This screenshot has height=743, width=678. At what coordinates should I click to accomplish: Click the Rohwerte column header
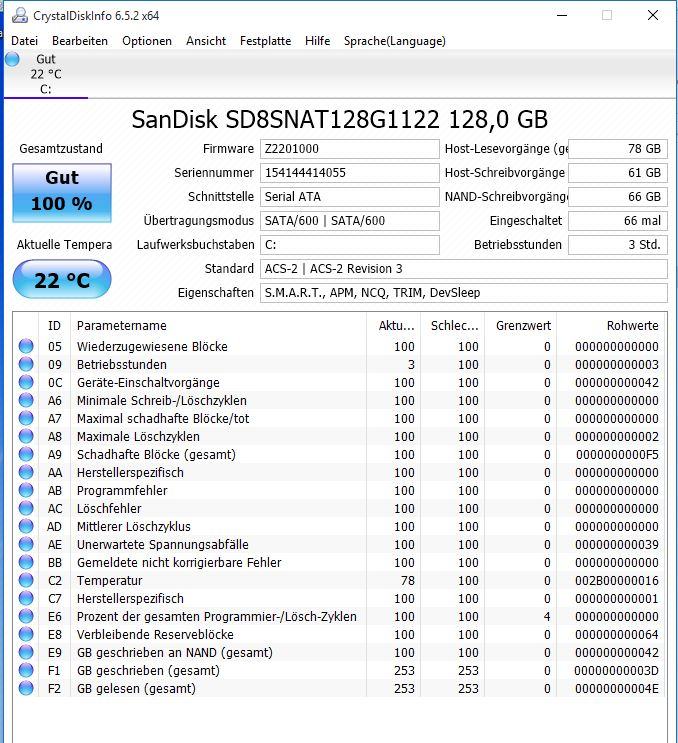[611, 326]
